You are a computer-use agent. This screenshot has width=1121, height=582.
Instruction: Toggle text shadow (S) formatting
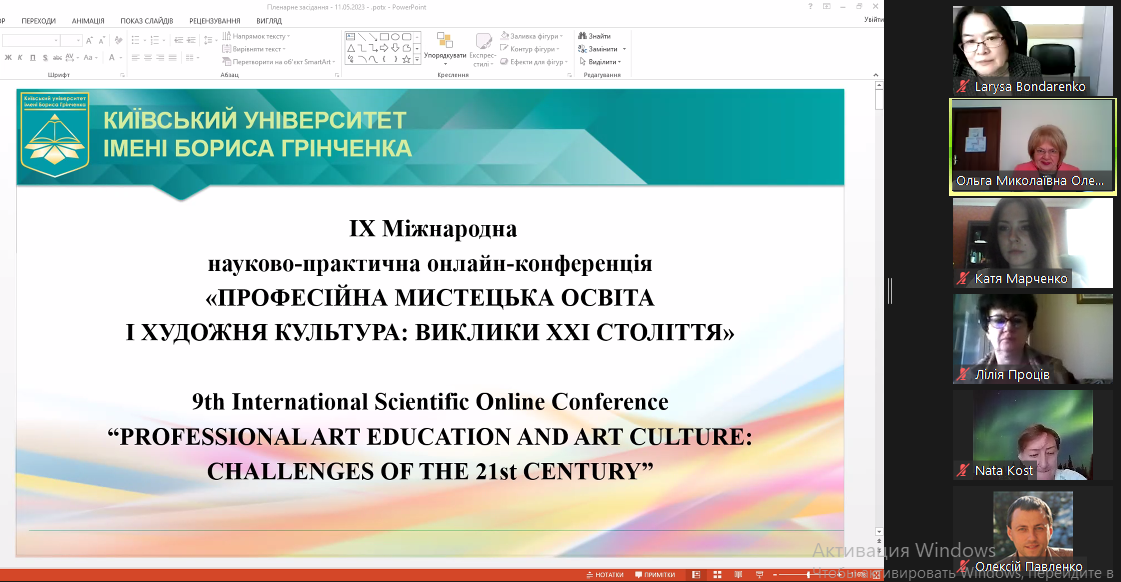click(x=45, y=58)
